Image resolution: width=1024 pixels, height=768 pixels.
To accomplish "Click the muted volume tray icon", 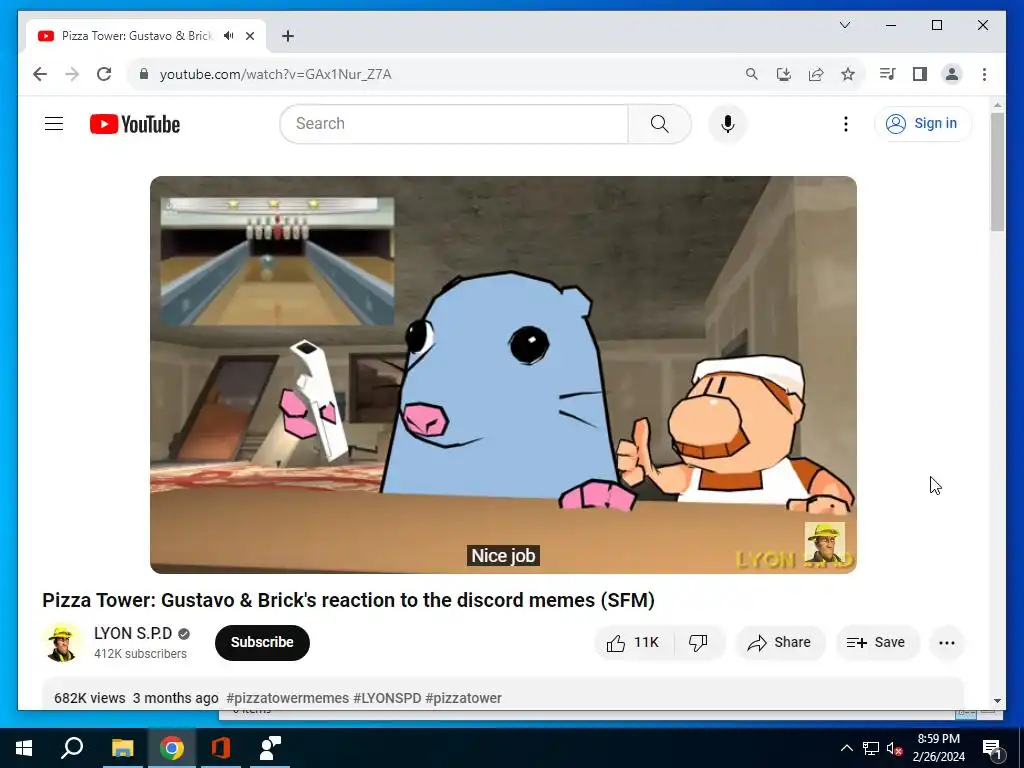I will coord(894,748).
